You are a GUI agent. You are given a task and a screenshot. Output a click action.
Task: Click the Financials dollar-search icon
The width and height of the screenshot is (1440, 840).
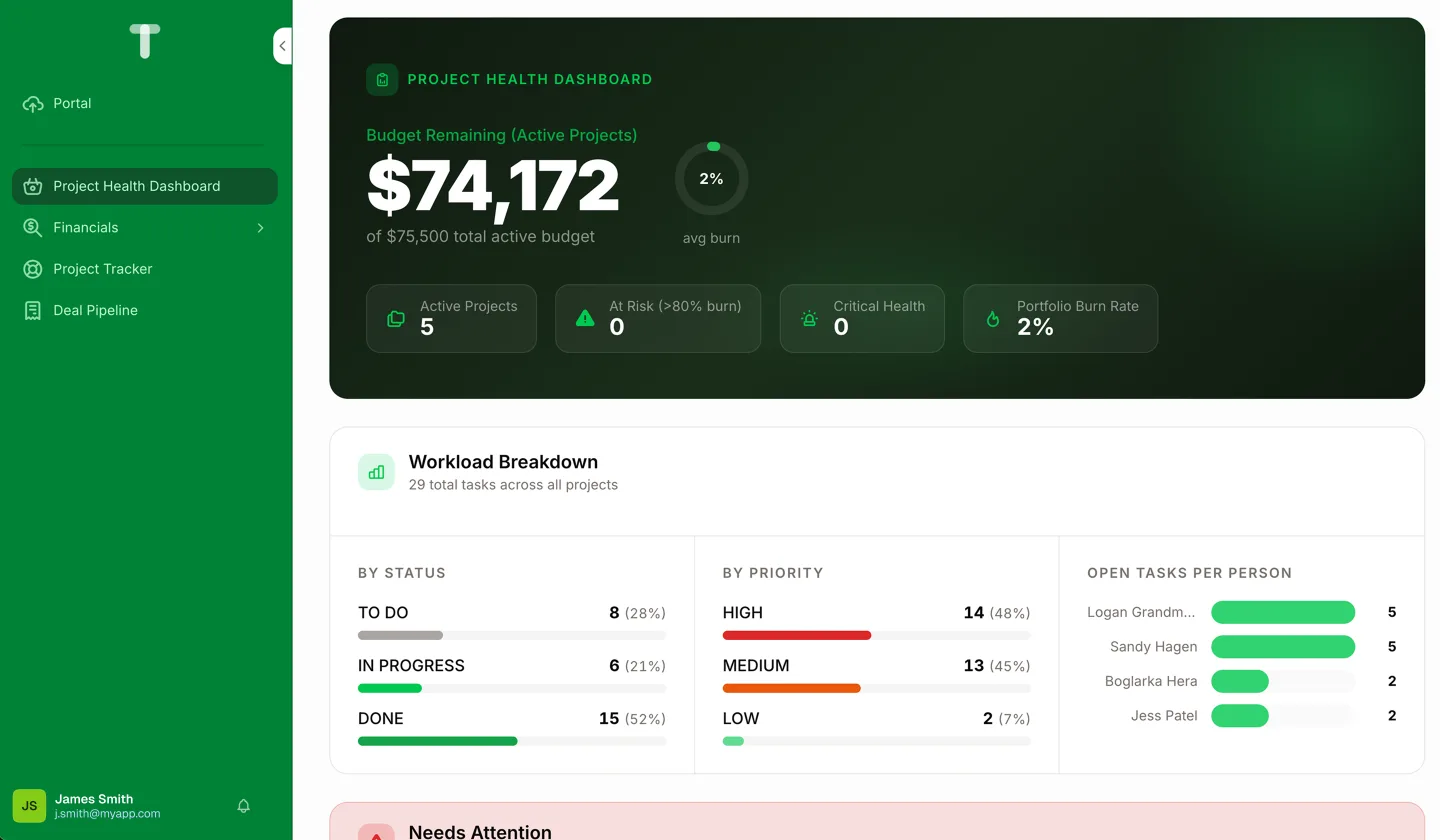point(33,228)
